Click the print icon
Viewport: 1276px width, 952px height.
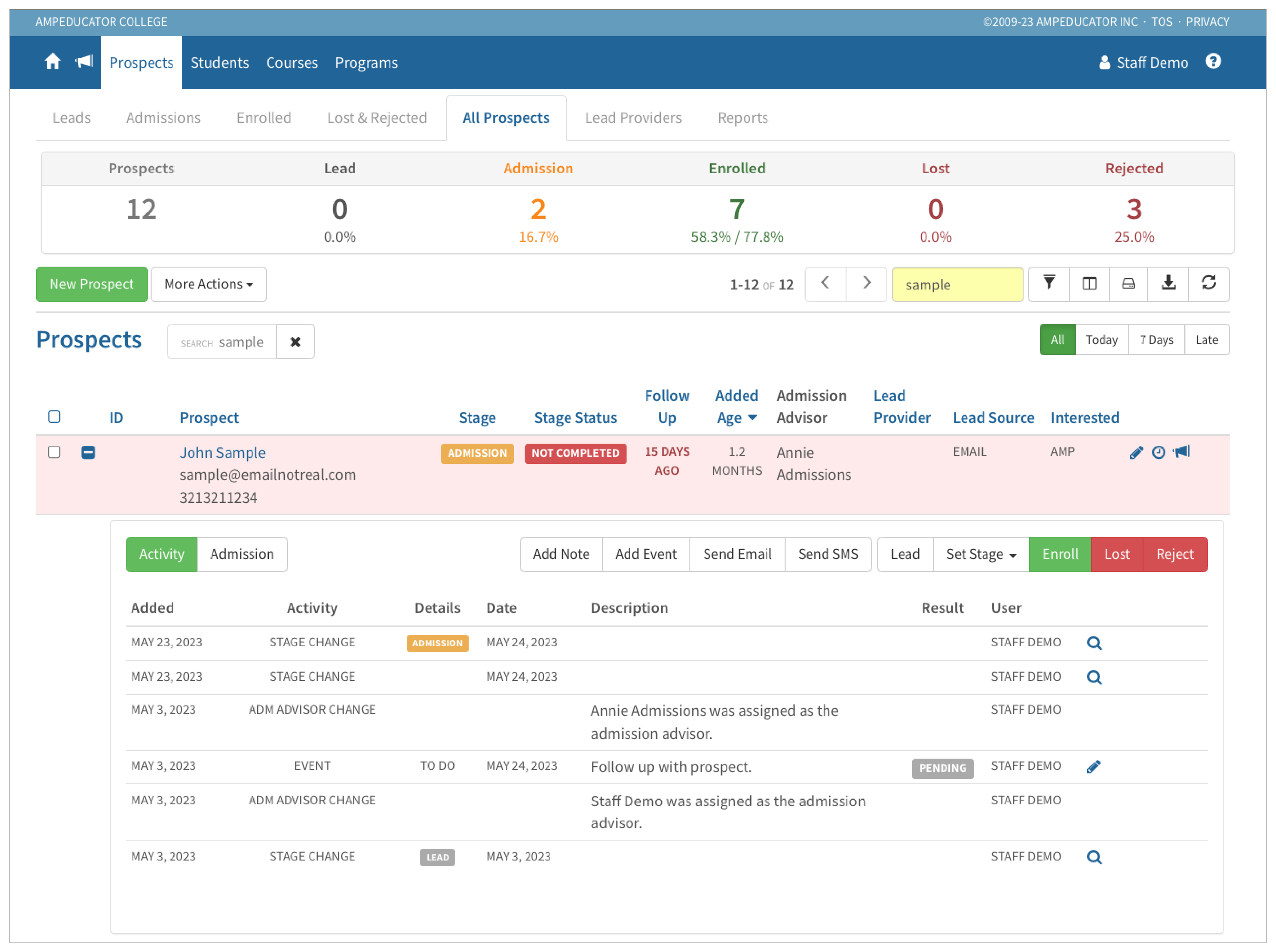tap(1128, 283)
